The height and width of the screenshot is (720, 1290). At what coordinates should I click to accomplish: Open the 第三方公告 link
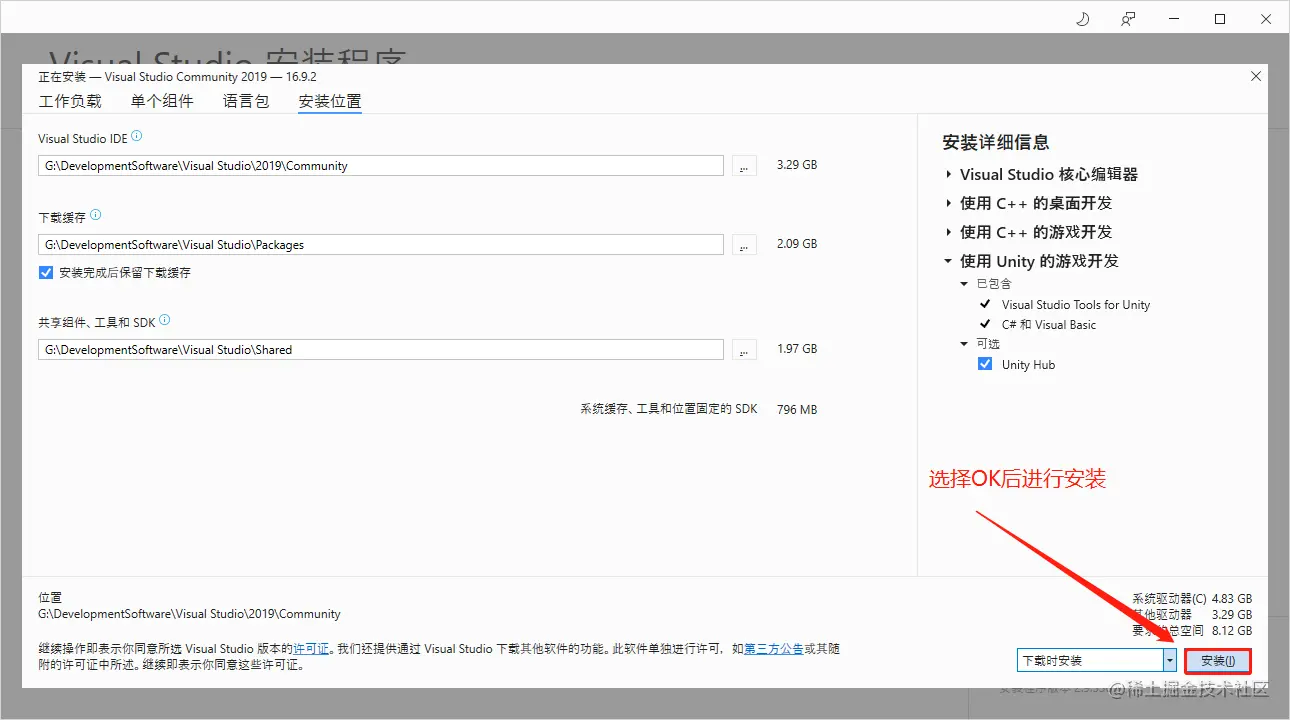(774, 649)
